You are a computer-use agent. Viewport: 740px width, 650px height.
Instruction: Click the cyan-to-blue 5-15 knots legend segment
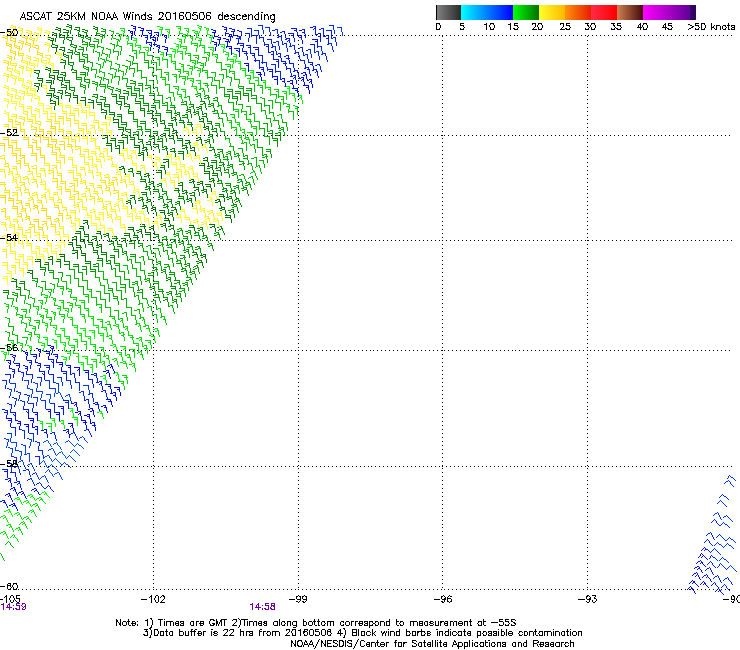coord(487,12)
